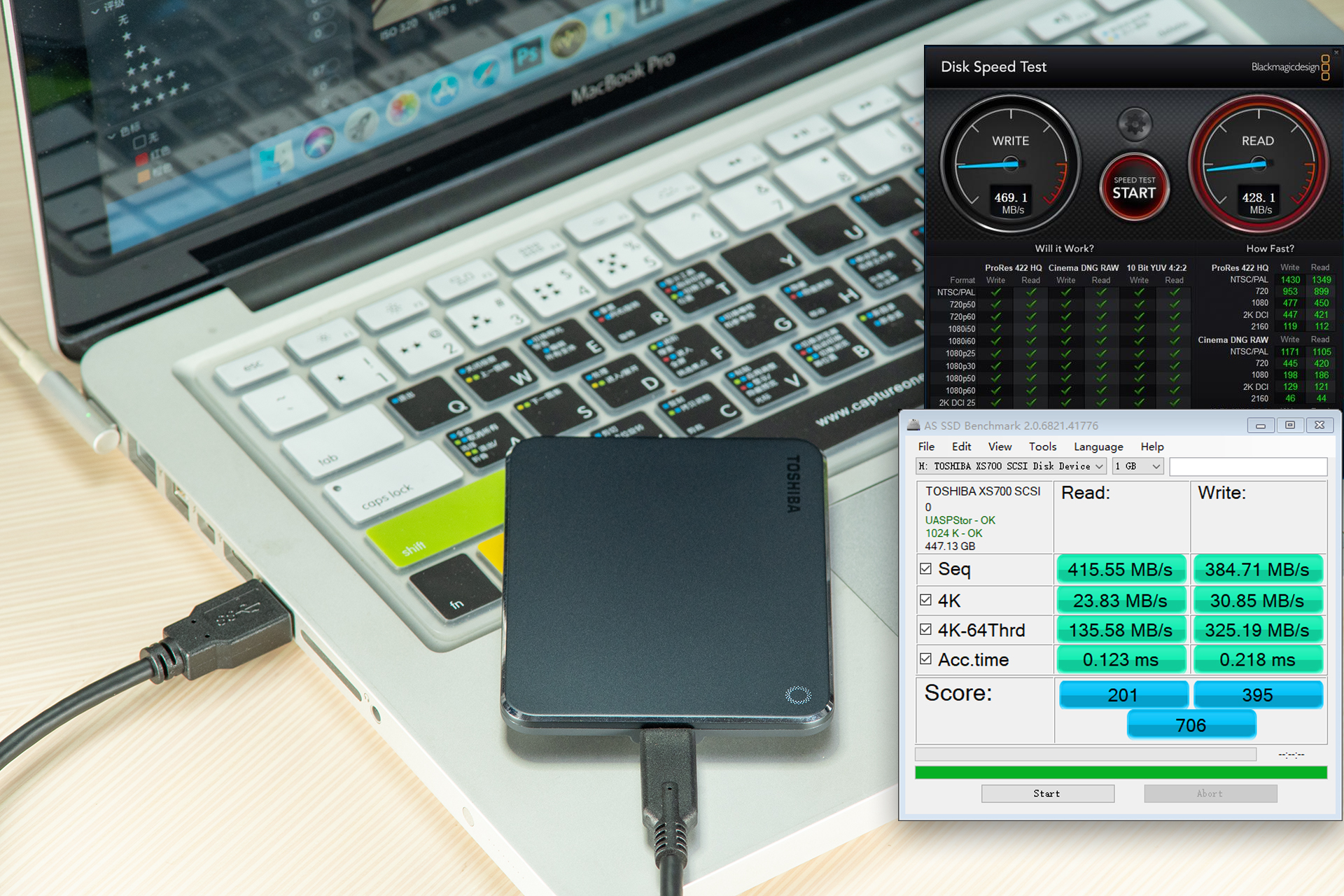The image size is (1344, 896).
Task: Open Photoshop from the MacBook dock
Action: coord(526,55)
